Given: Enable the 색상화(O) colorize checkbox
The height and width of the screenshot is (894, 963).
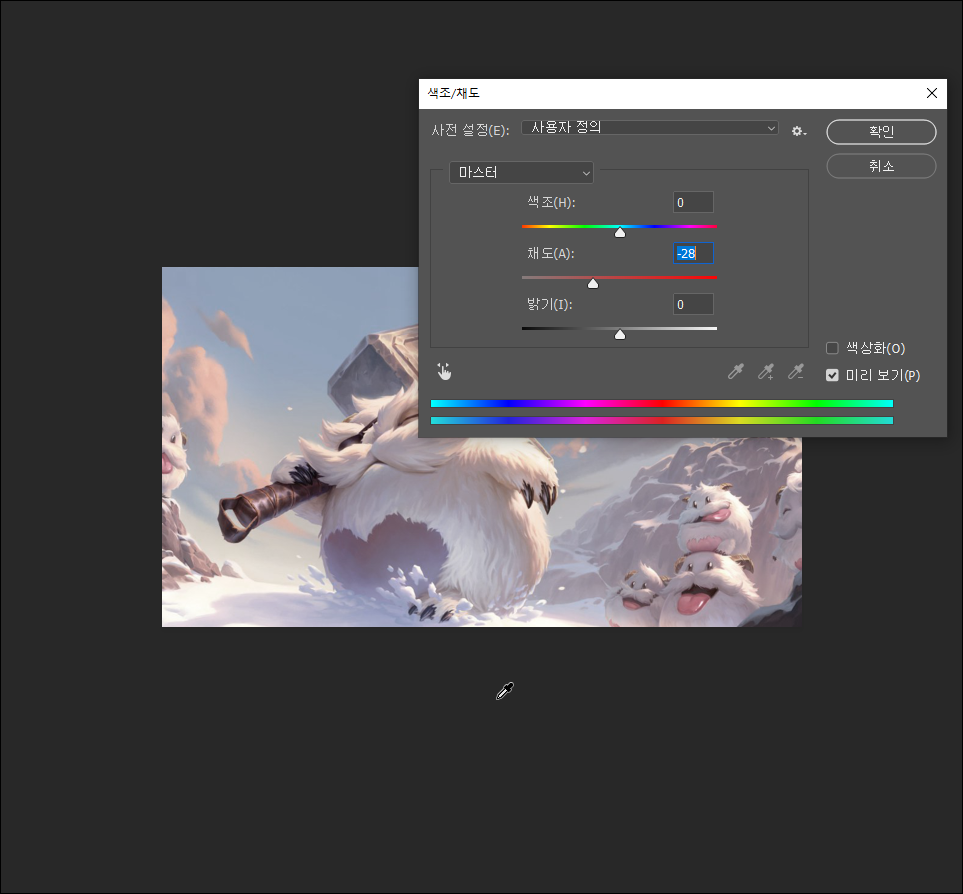Looking at the screenshot, I should pos(832,348).
